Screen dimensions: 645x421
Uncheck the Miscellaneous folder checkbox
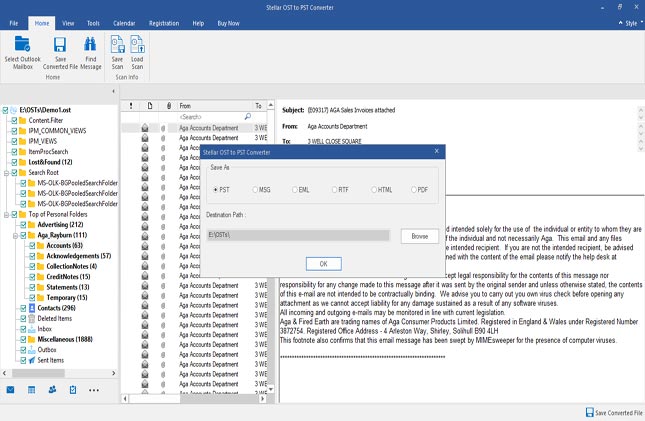[23, 340]
